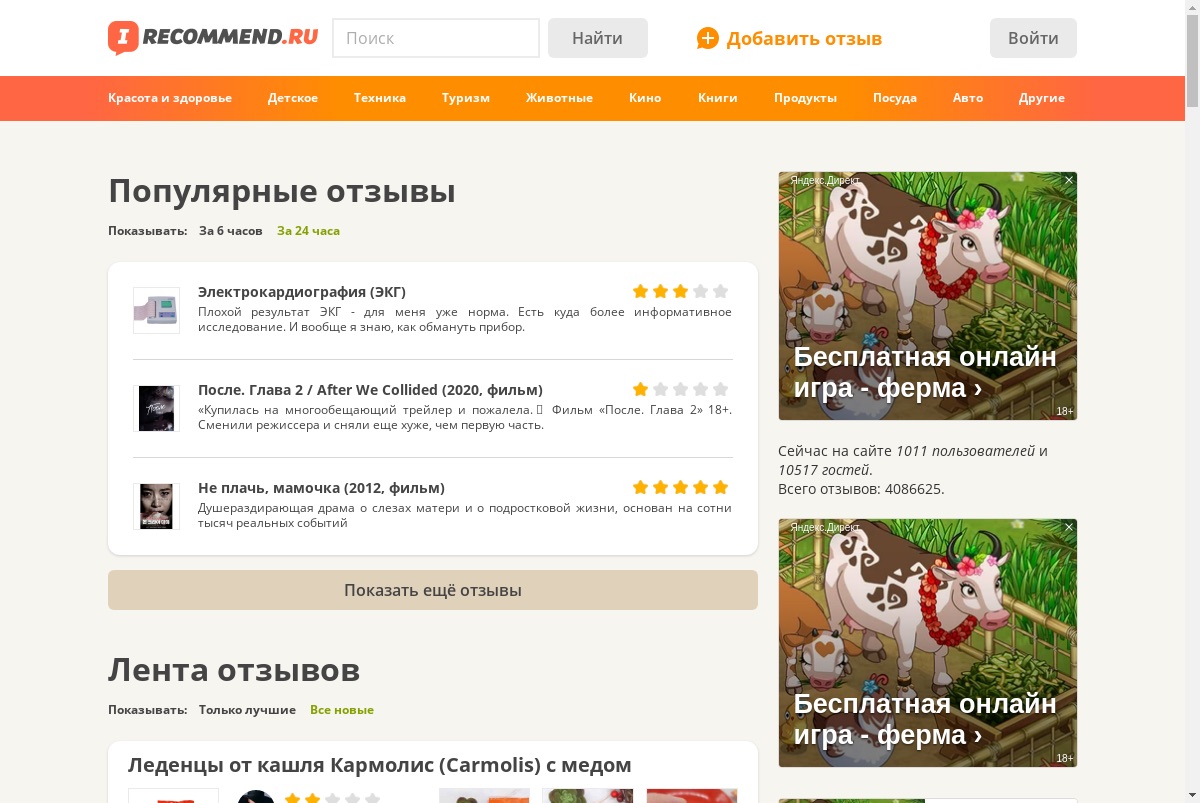Click the Найти search button
The image size is (1200, 803).
click(x=598, y=38)
